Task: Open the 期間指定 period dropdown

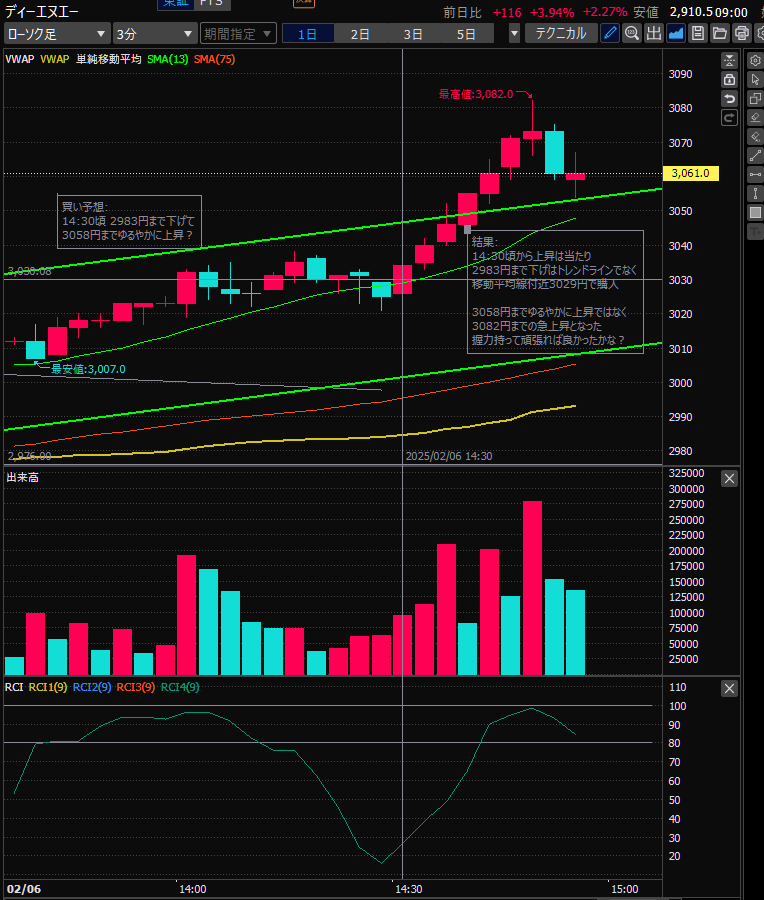Action: [238, 33]
